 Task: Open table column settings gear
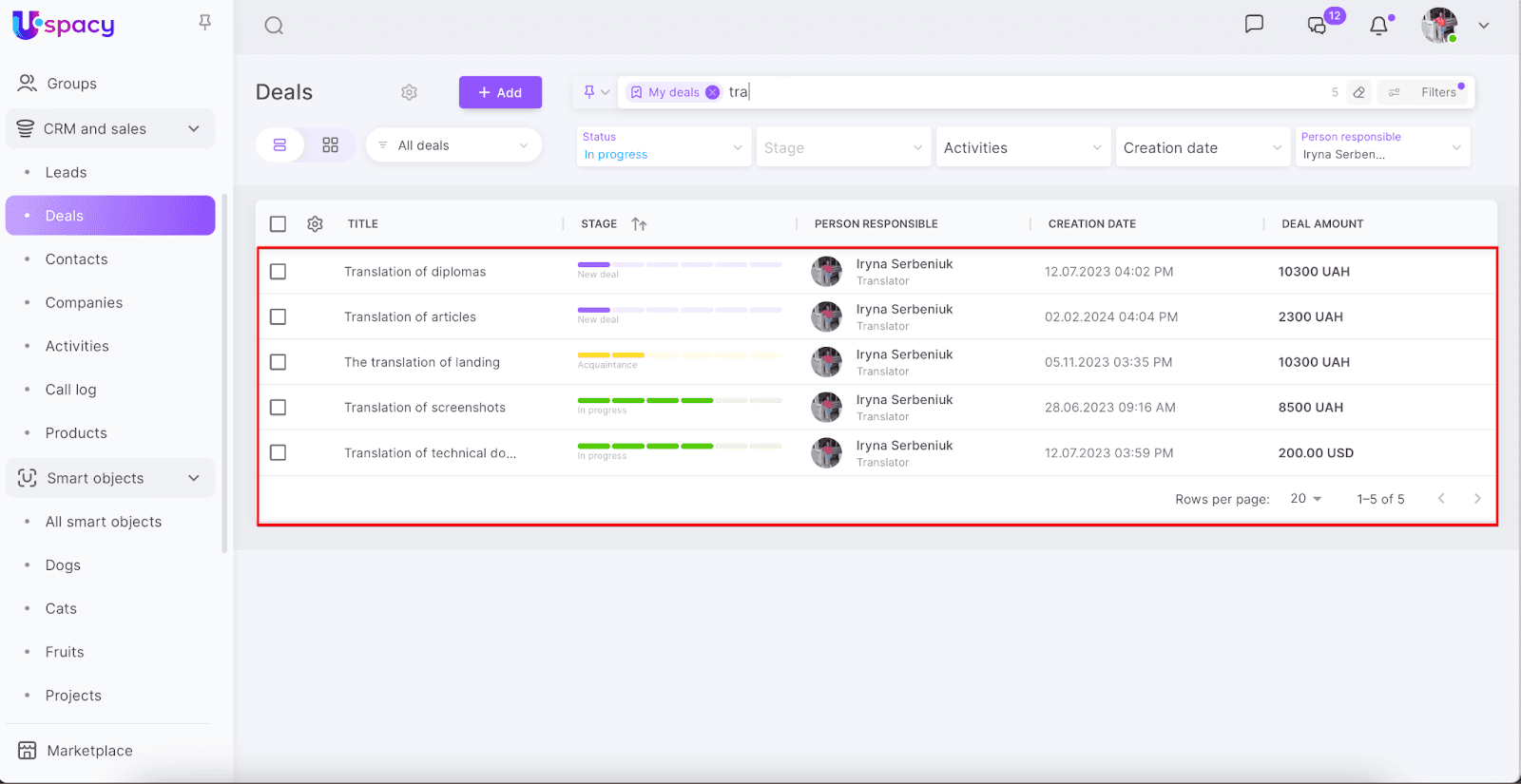[x=315, y=224]
